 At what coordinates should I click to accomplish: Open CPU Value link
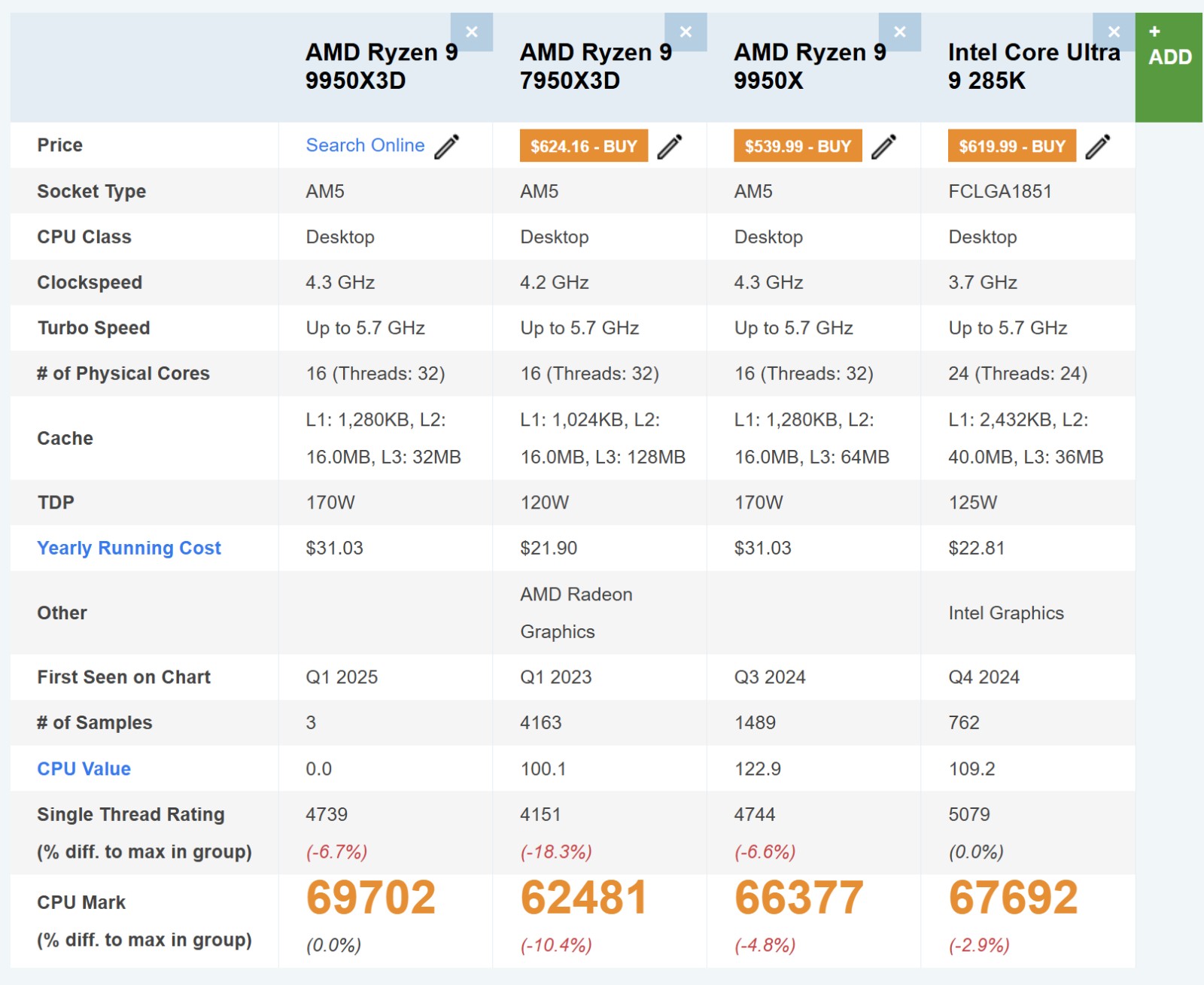click(84, 769)
